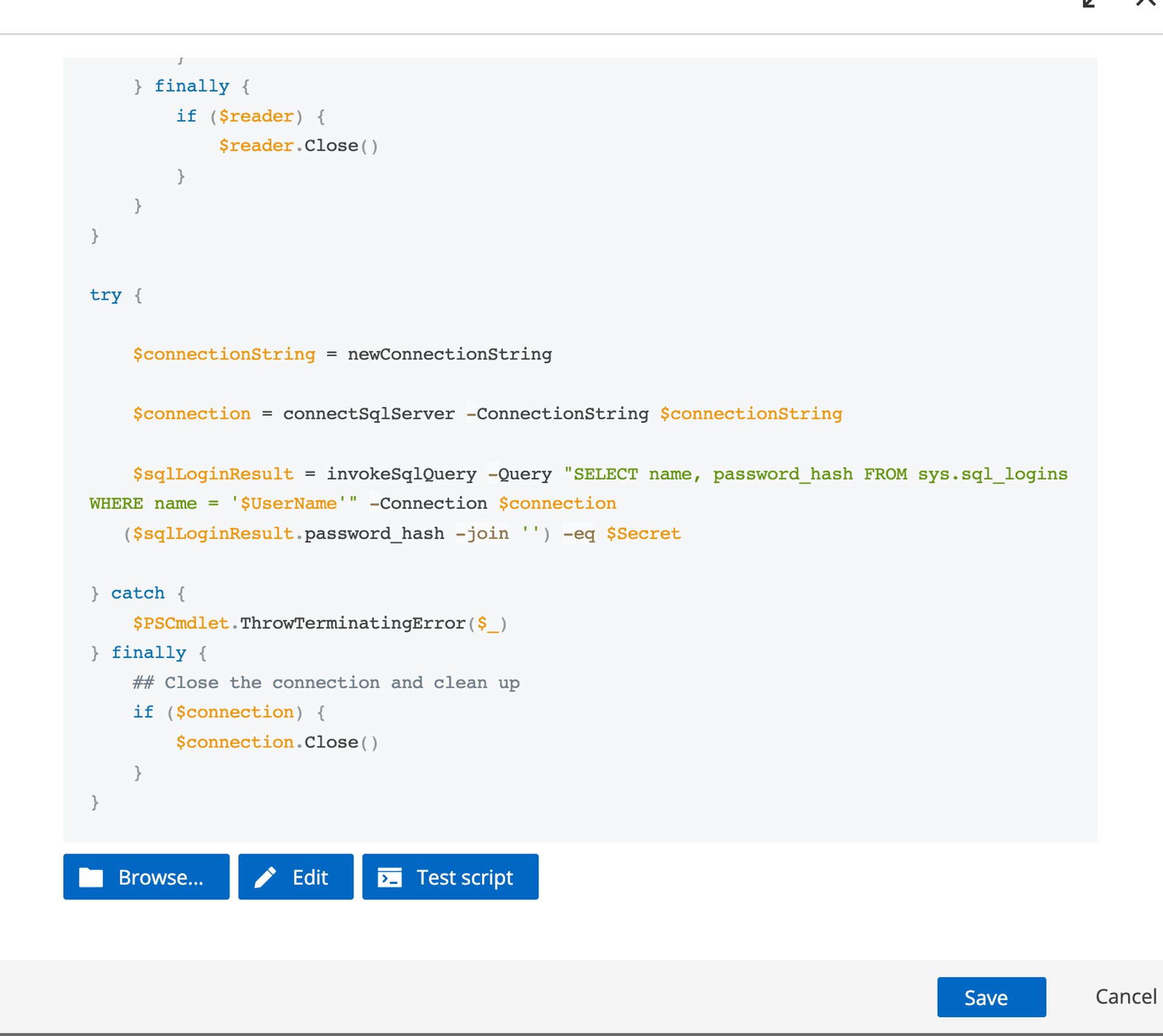
Task: Save the script changes
Action: pyautogui.click(x=991, y=997)
